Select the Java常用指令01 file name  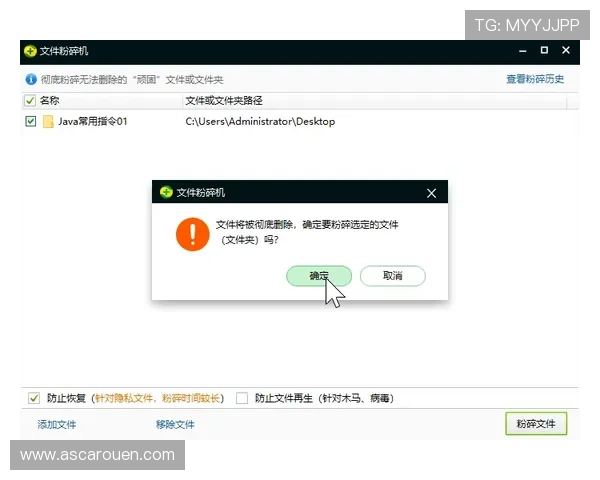point(93,121)
